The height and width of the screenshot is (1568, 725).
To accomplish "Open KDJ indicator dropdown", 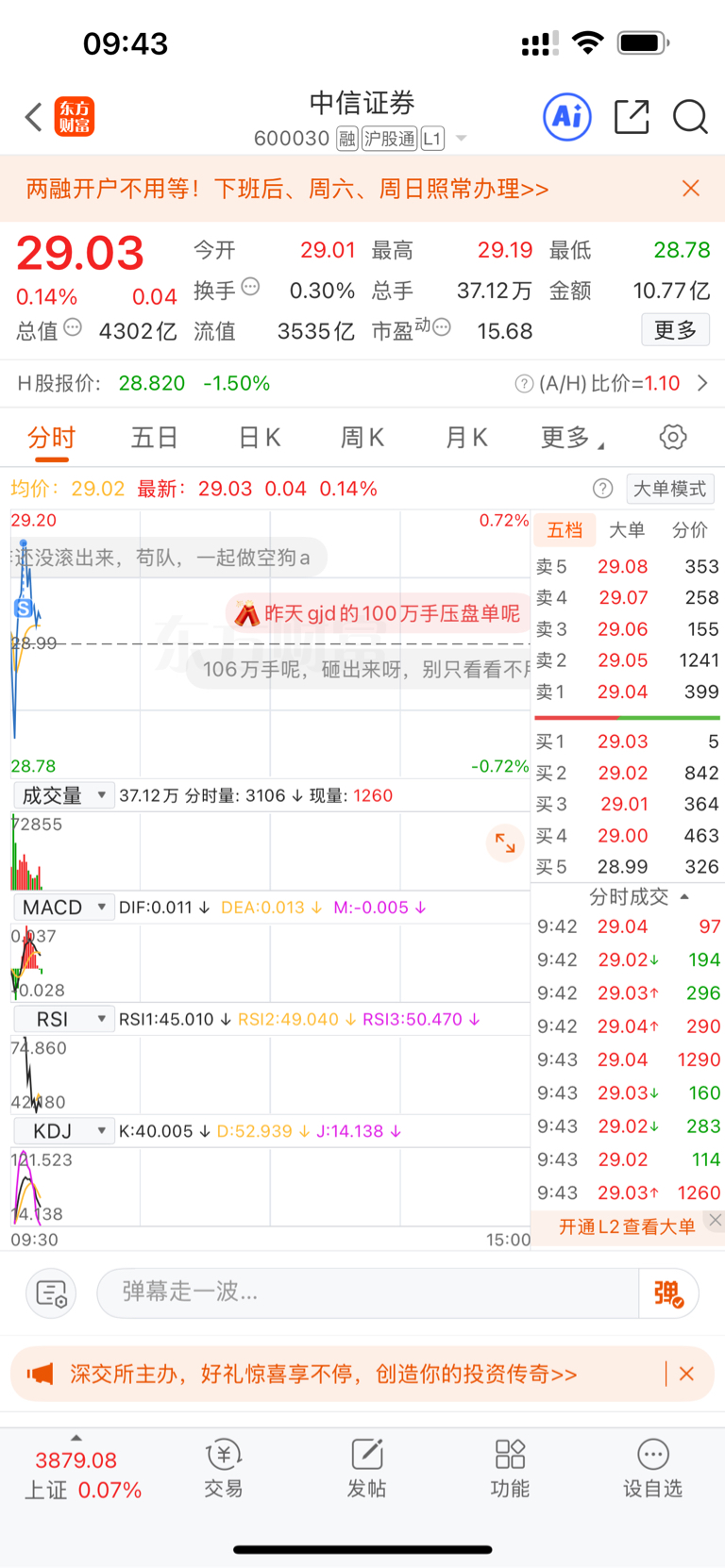I will 63,1131.
